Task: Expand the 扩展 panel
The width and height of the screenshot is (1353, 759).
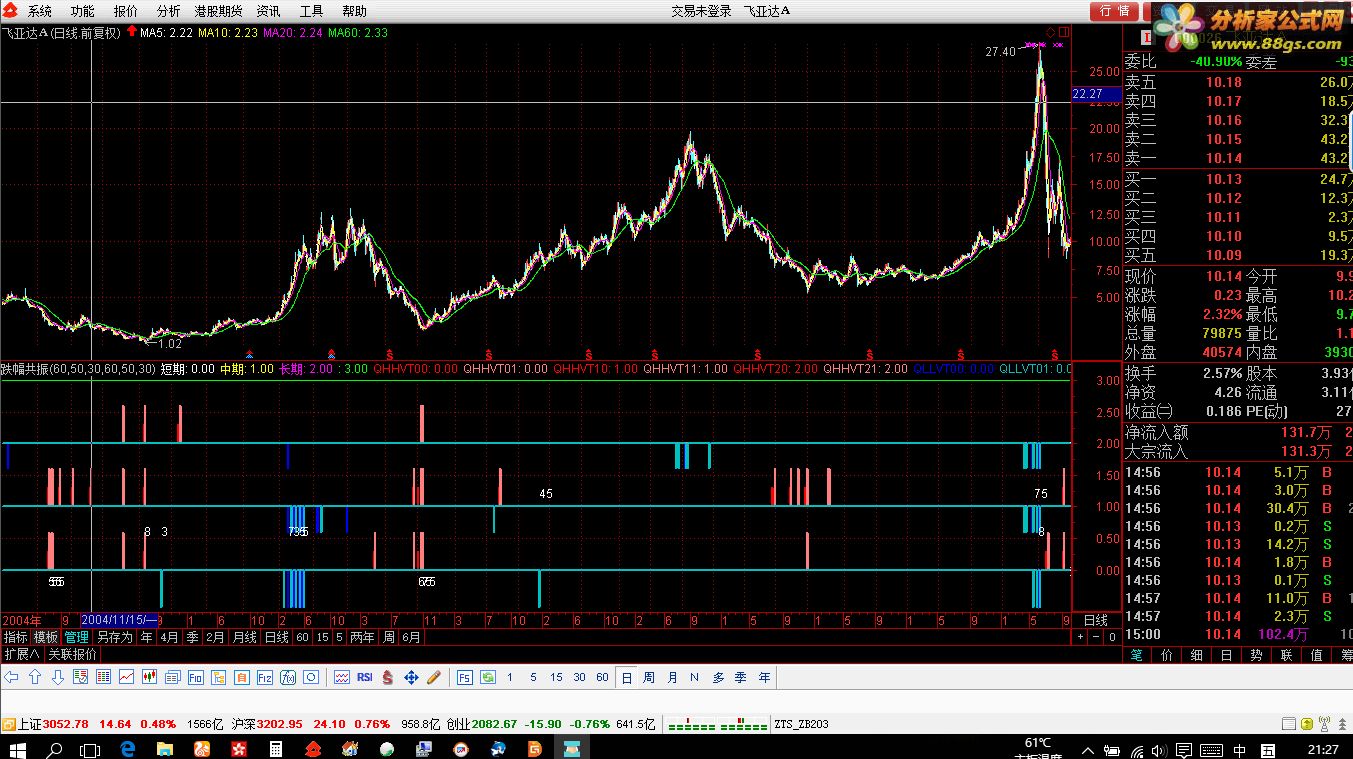Action: click(x=22, y=654)
